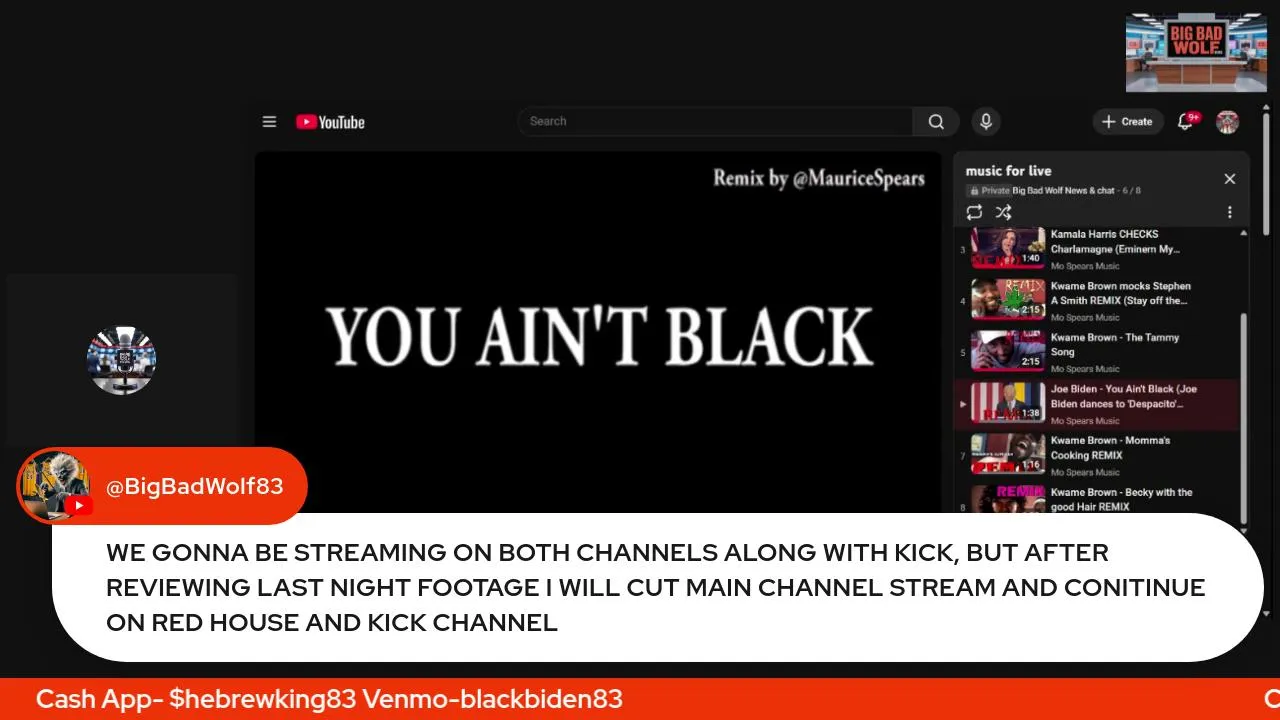Click the video player showing YOU AIN'T BLACK

click(x=598, y=332)
